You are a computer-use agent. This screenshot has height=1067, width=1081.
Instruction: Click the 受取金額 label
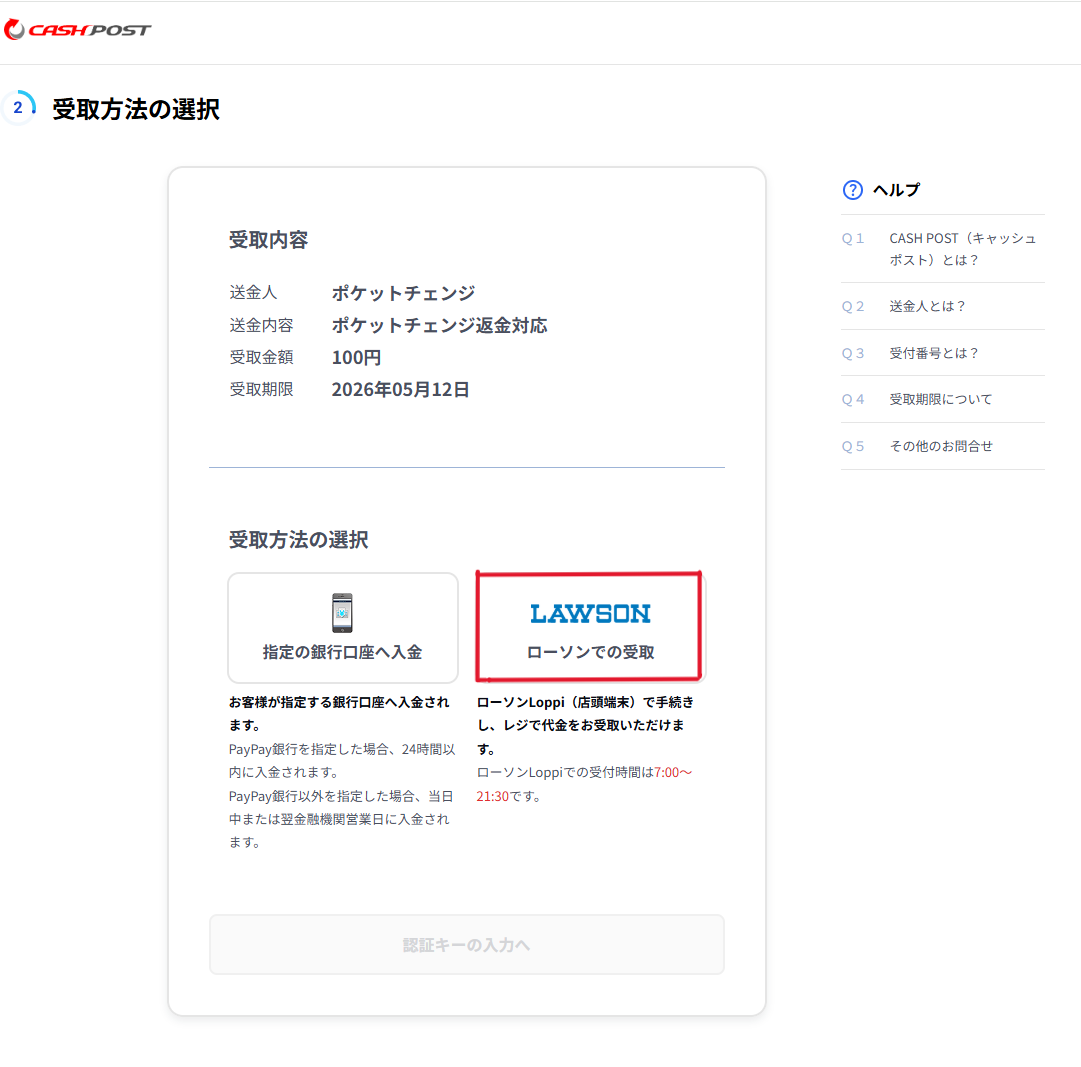tap(261, 358)
